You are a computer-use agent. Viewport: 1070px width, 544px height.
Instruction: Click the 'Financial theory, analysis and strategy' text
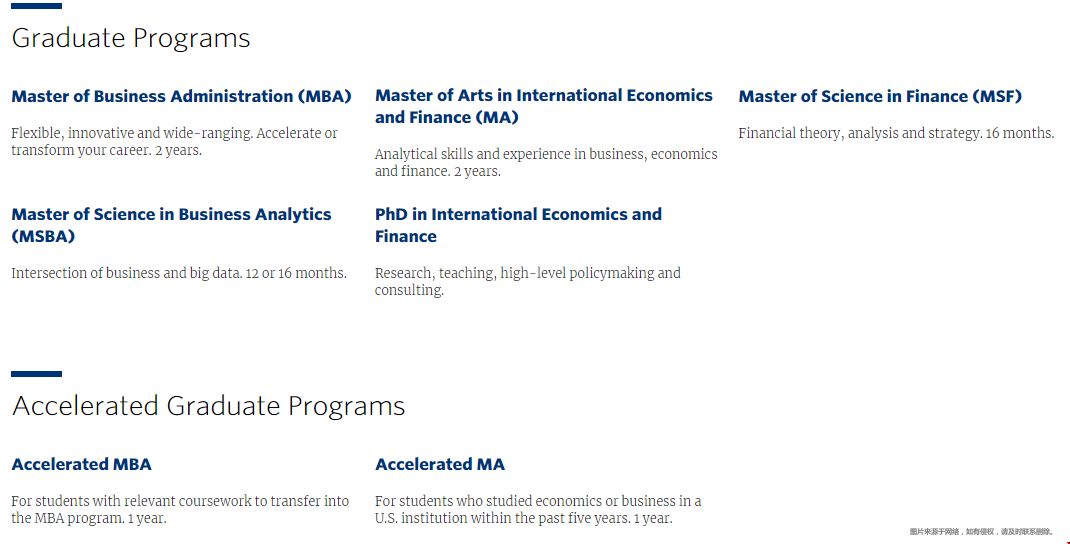click(x=896, y=133)
